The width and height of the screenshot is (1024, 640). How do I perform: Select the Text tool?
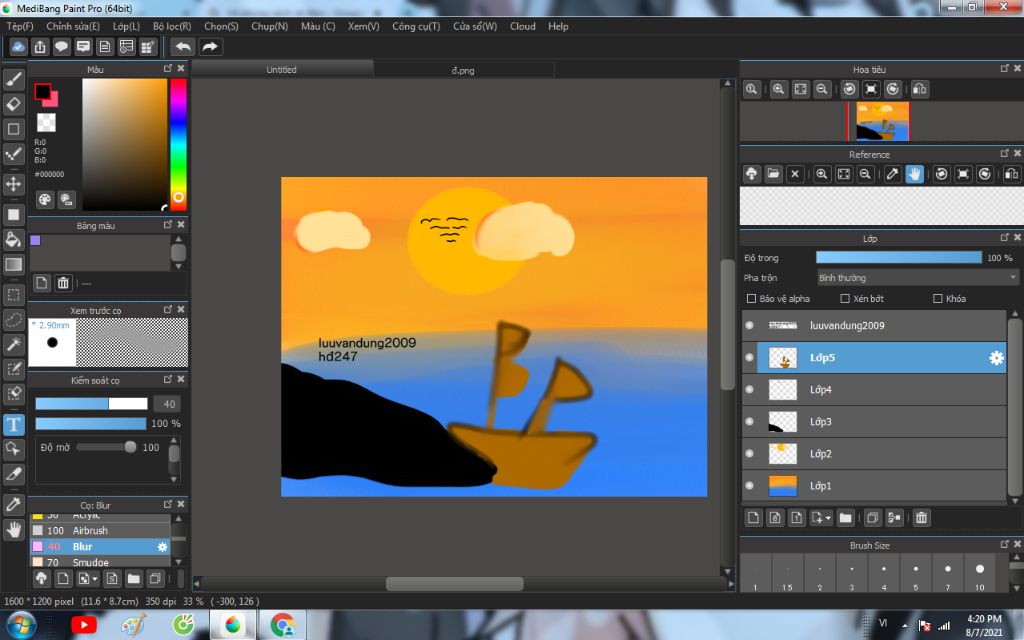[x=14, y=424]
